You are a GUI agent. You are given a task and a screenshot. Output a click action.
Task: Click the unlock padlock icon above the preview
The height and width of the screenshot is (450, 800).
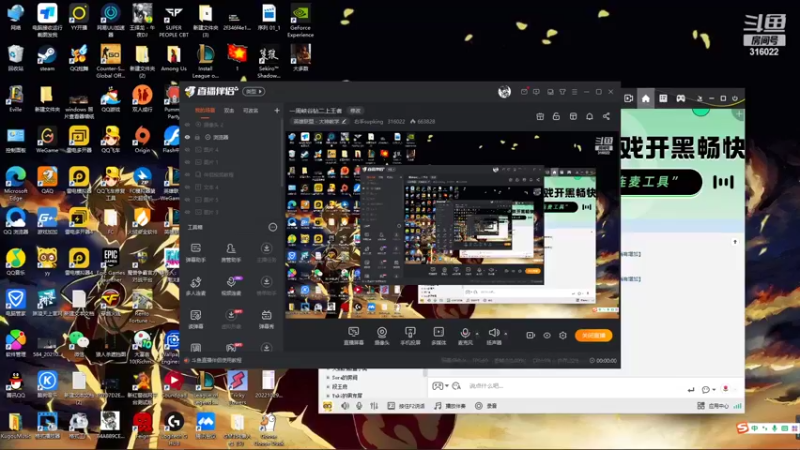pyautogui.click(x=556, y=116)
